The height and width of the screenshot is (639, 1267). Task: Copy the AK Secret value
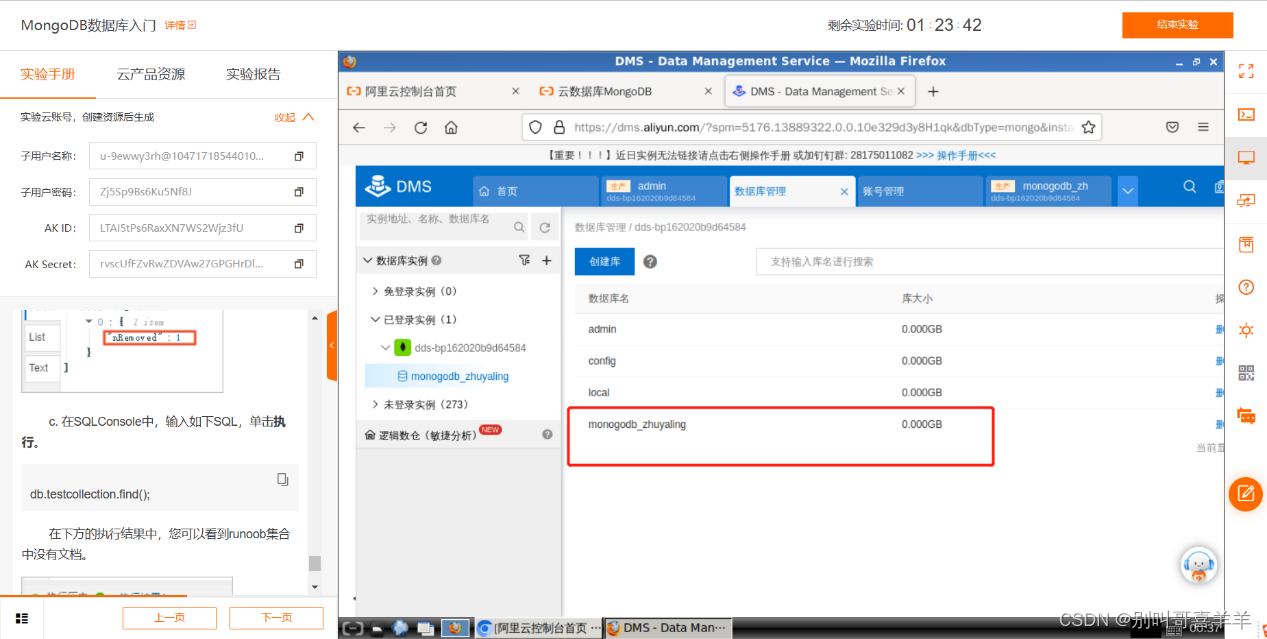(x=298, y=264)
